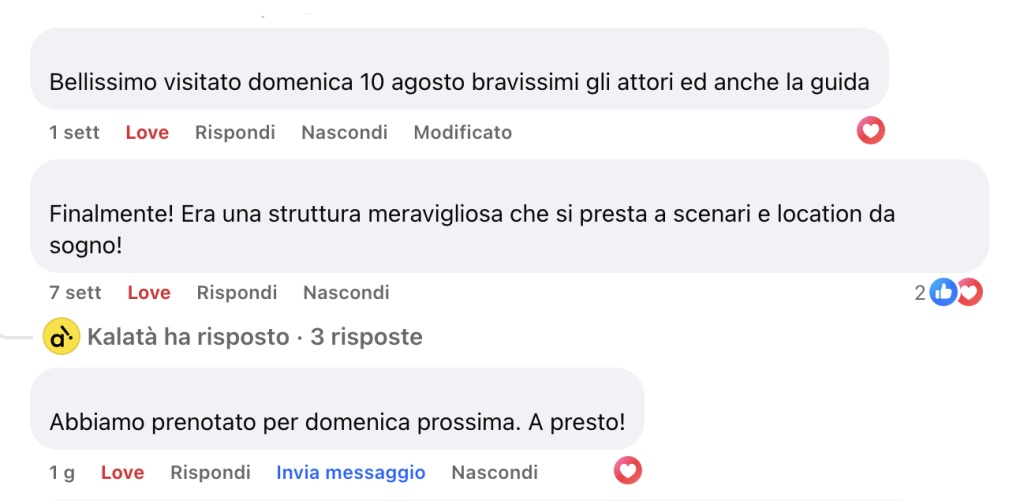The image size is (1024, 501).
Task: Open reactions on the Finalmente comment
Action: tap(948, 293)
